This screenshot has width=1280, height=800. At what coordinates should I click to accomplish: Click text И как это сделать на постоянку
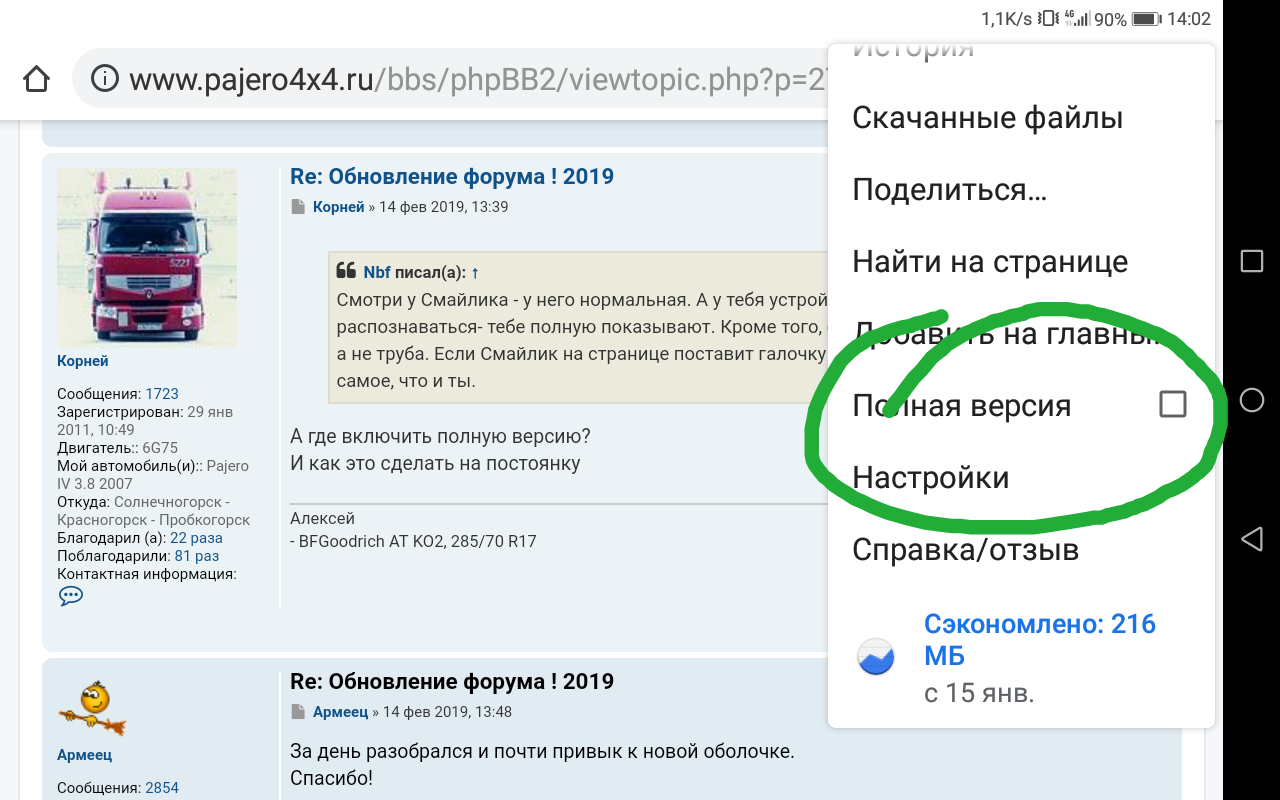[x=435, y=464]
